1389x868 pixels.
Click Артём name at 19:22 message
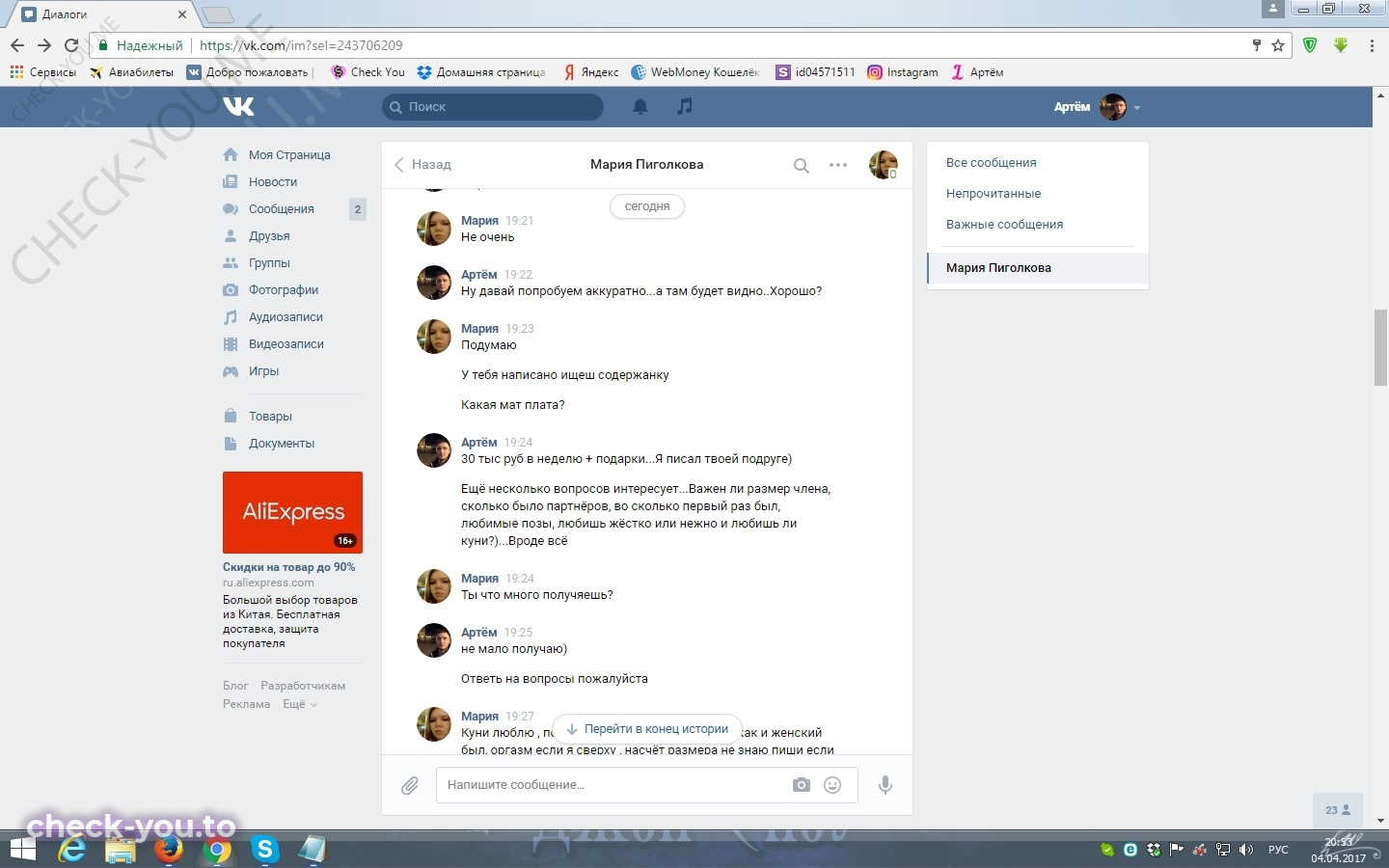click(x=478, y=275)
